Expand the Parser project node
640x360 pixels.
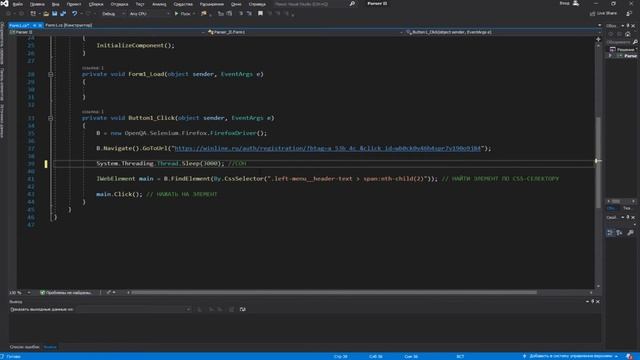(x=610, y=56)
